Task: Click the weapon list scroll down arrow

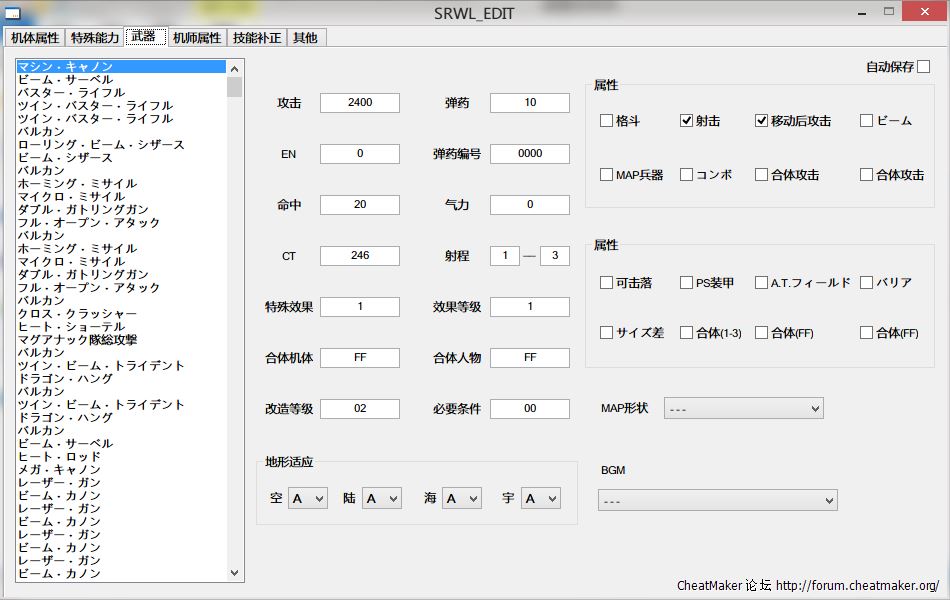Action: coord(235,573)
